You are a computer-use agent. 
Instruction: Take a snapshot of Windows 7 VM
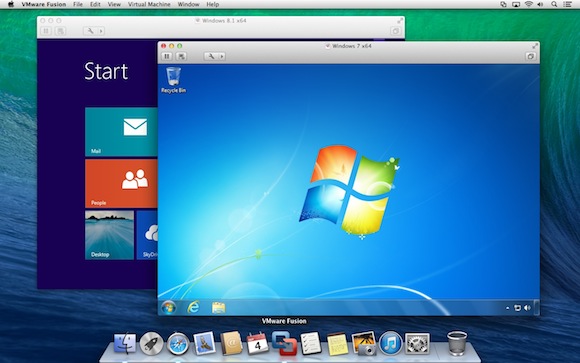(181, 56)
